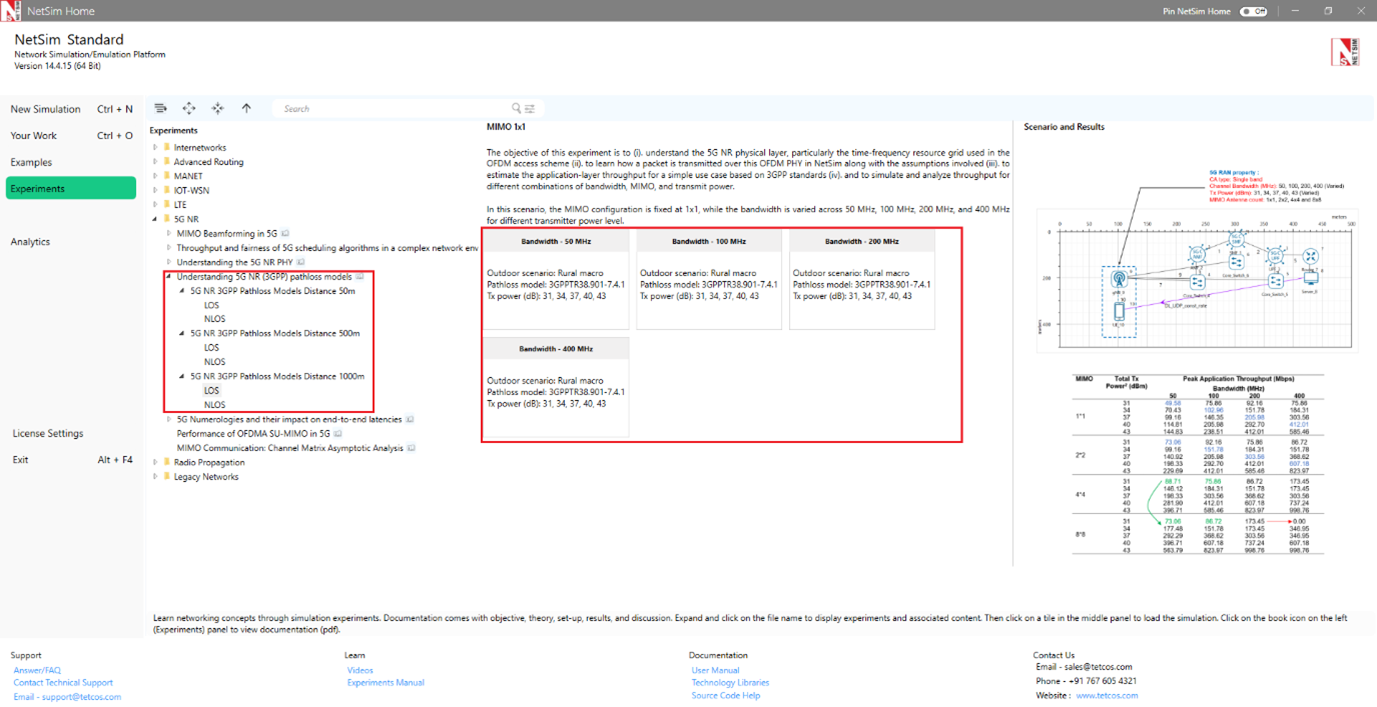Click the up arrow toolbar icon

[x=246, y=108]
